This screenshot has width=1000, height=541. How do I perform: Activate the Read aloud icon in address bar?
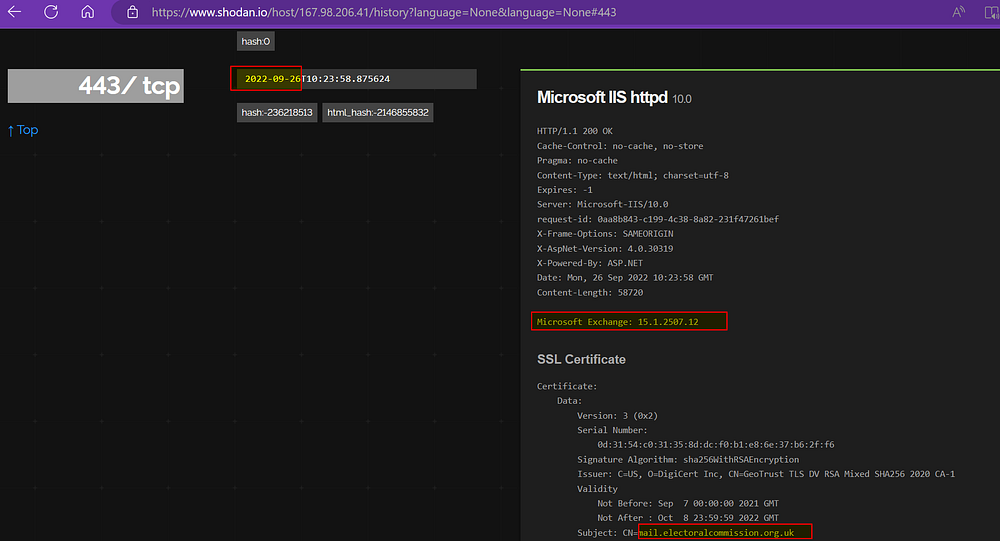tap(958, 12)
